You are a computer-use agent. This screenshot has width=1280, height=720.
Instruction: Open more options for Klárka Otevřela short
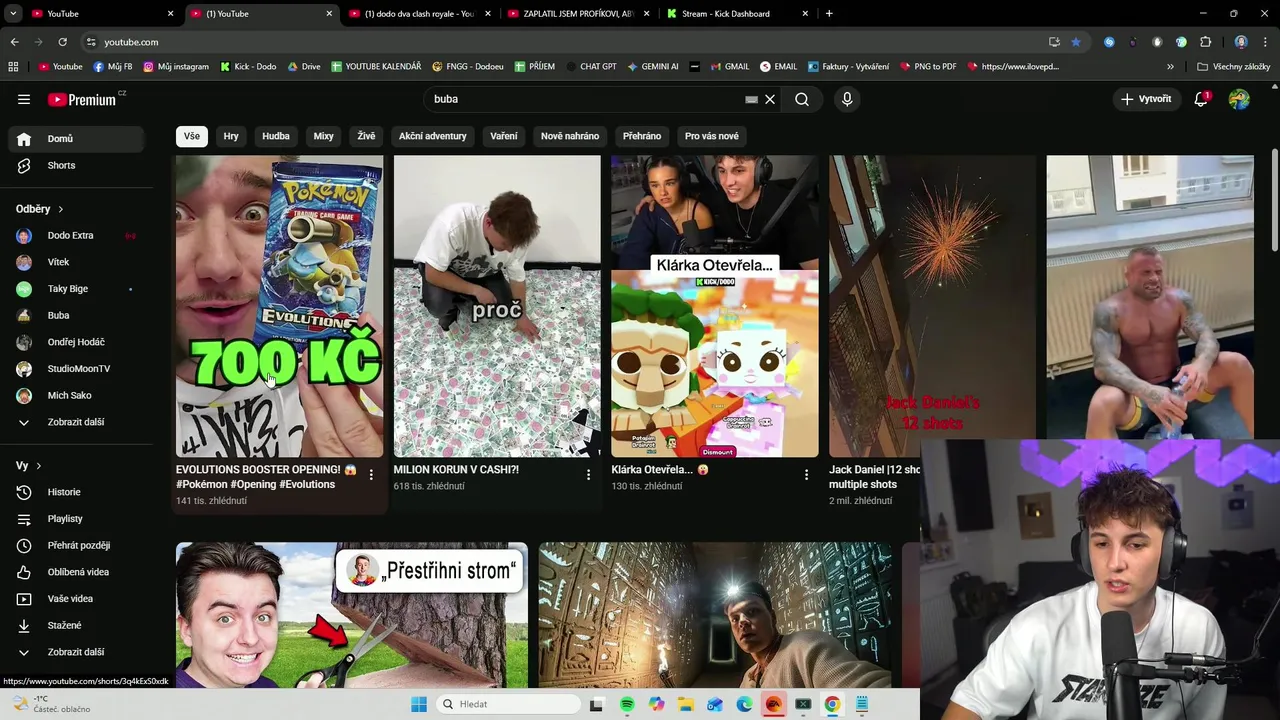(x=806, y=475)
